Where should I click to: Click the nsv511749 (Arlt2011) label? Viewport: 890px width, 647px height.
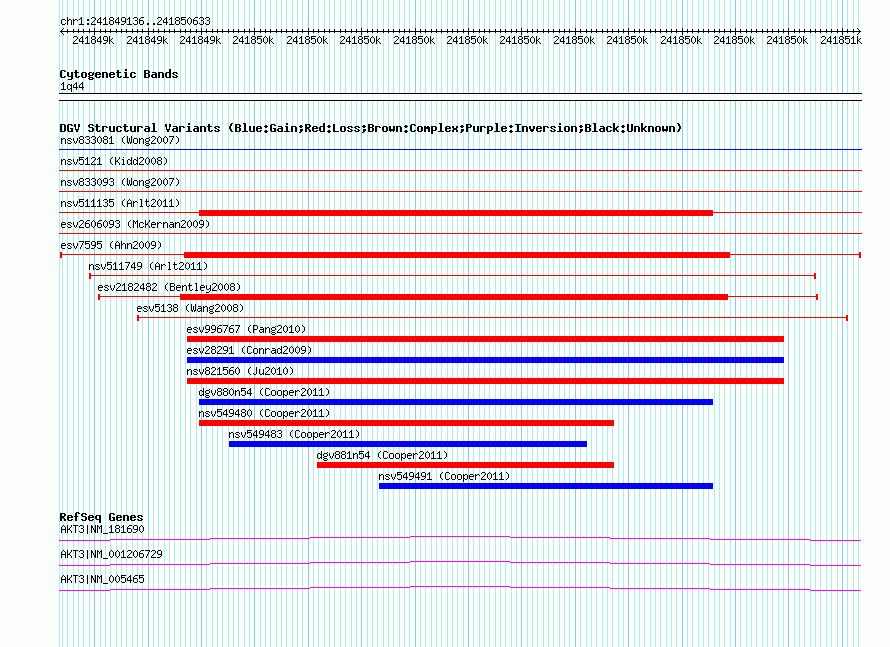(148, 266)
